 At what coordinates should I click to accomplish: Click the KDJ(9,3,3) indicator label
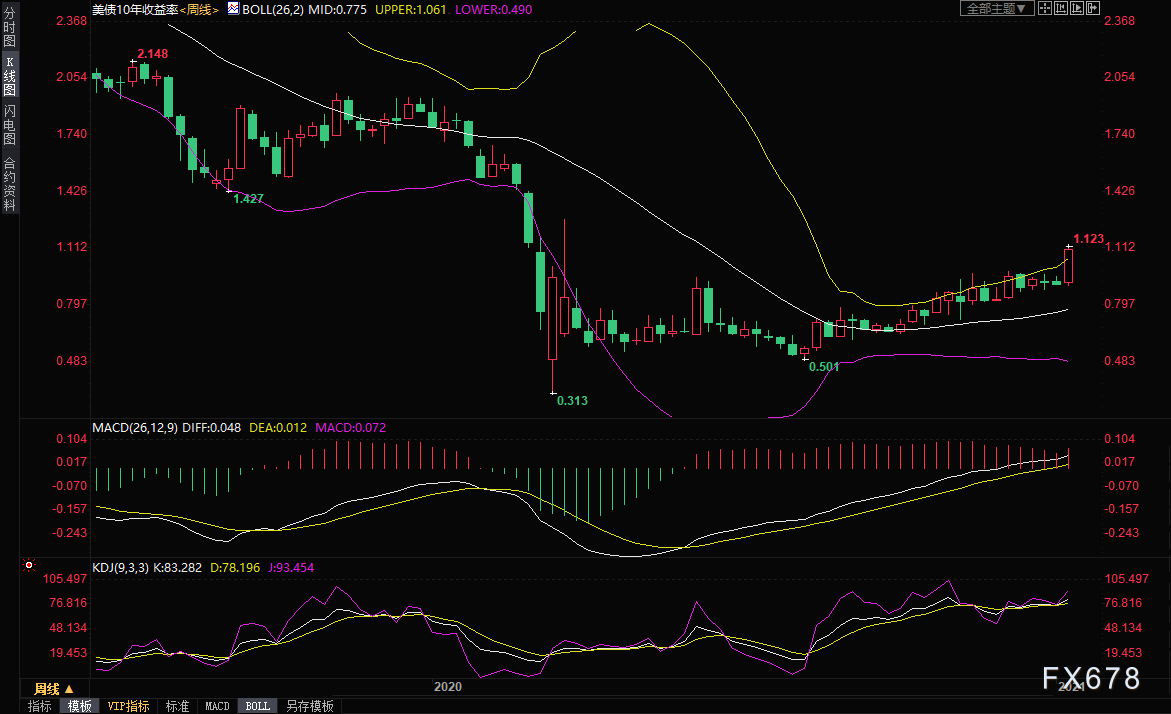pyautogui.click(x=120, y=568)
